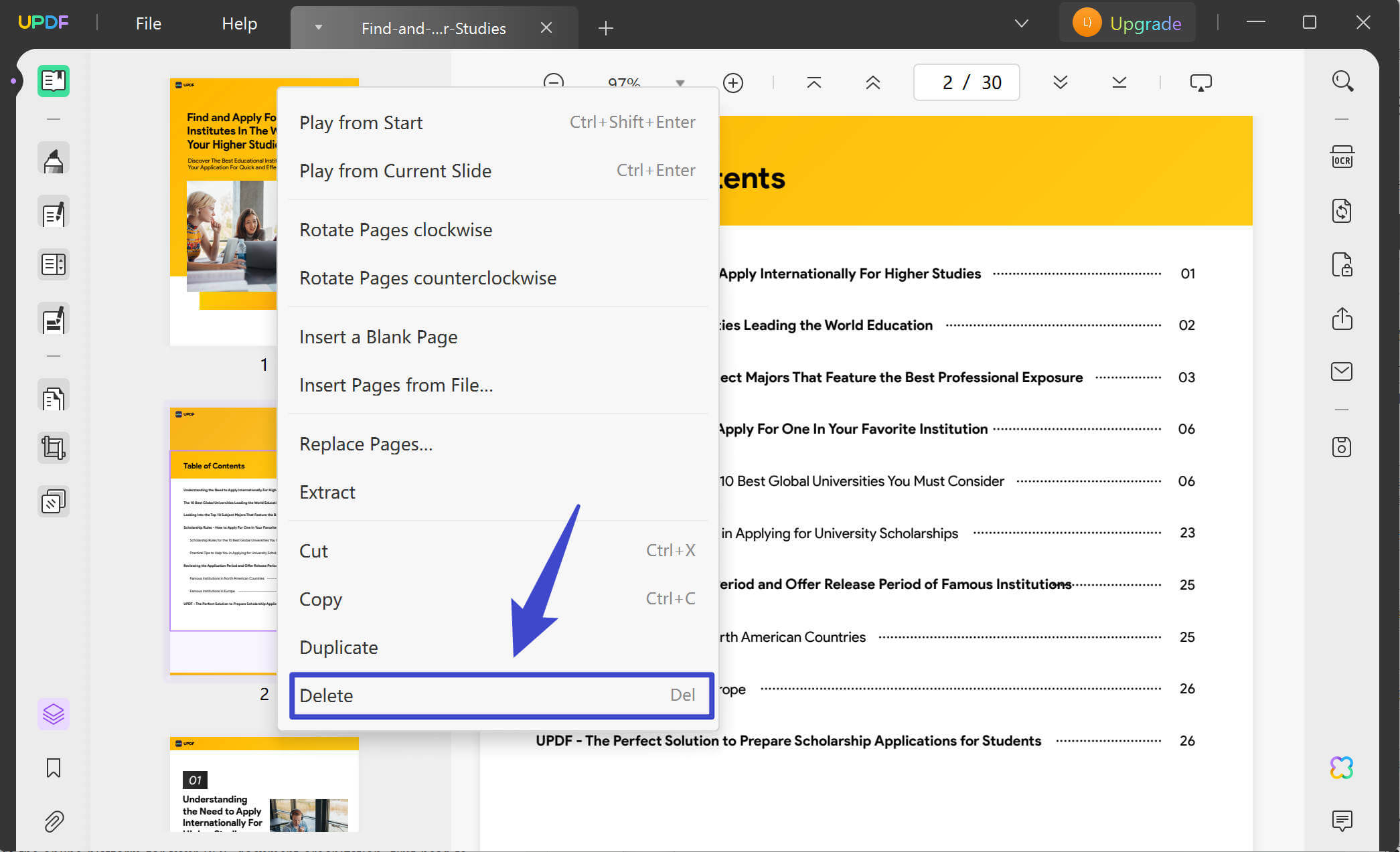
Task: Open the Help menu
Action: 239,23
